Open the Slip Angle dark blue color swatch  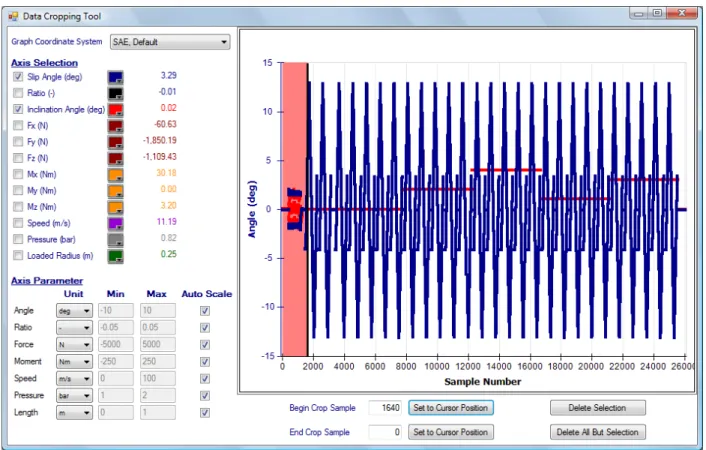pos(115,77)
